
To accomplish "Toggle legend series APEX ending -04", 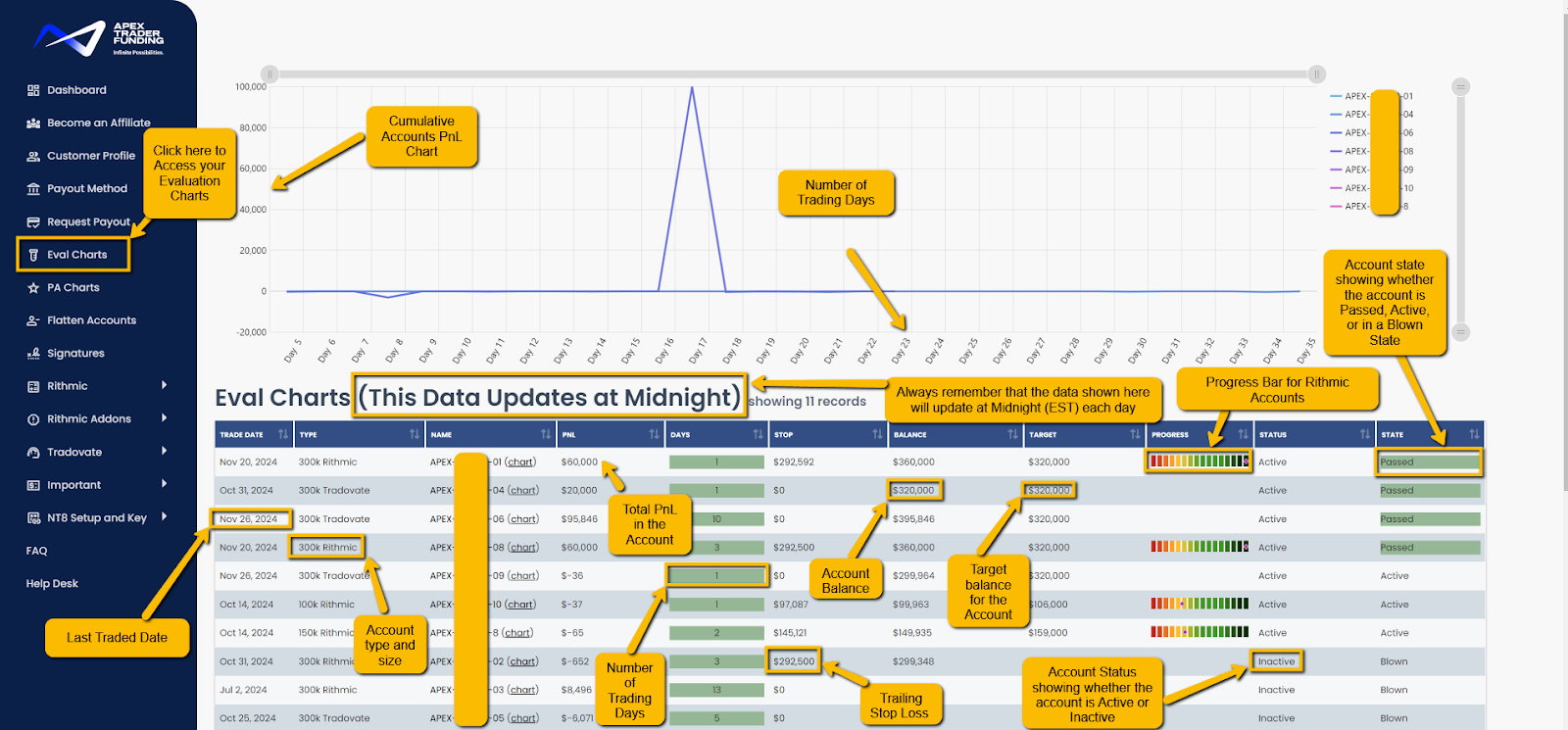I will point(1371,115).
